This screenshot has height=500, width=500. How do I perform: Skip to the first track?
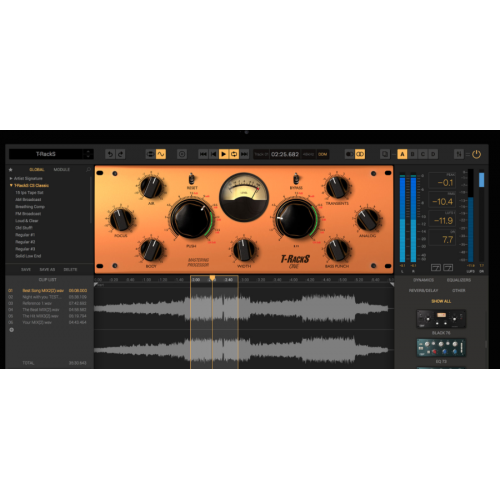[x=203, y=154]
